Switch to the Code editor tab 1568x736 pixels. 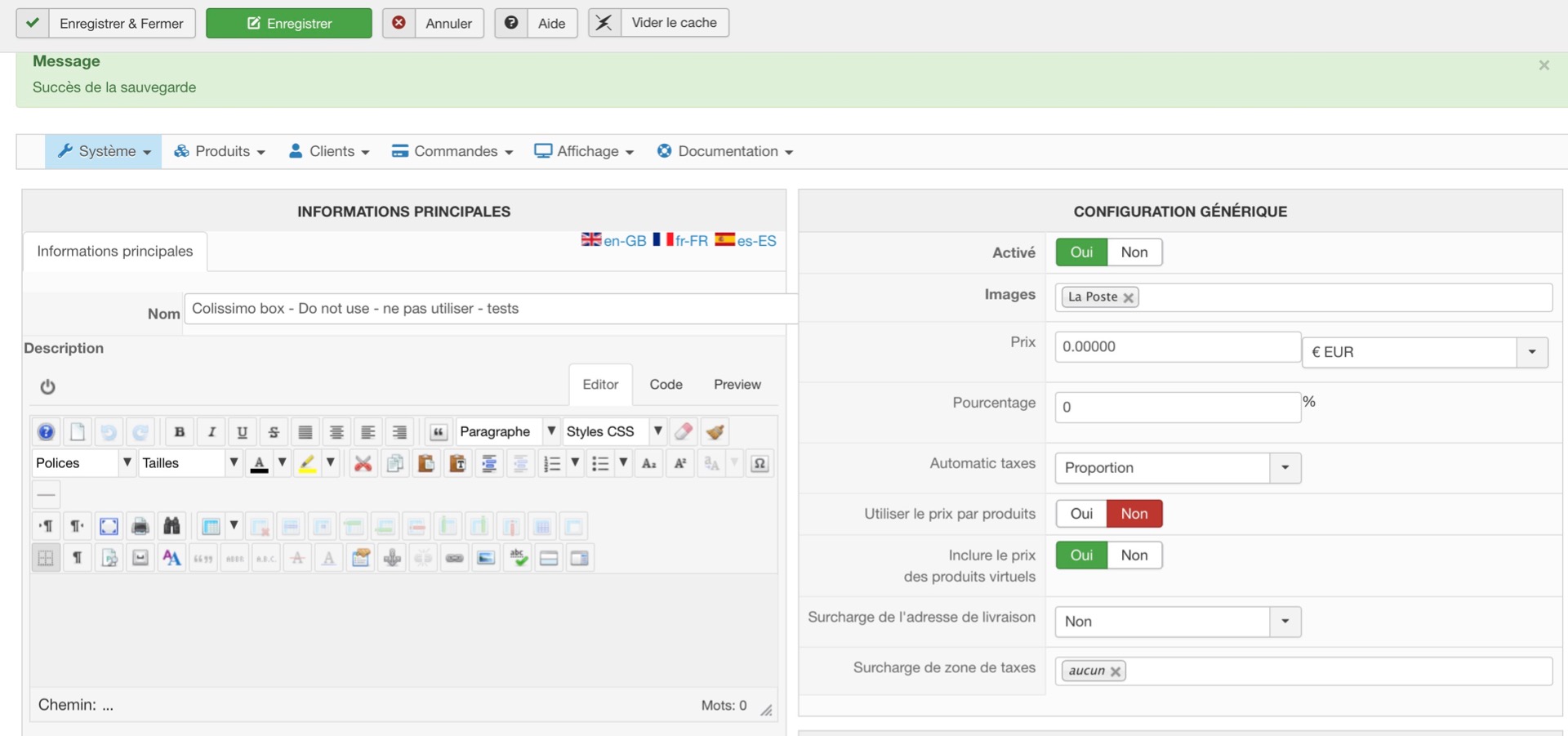point(666,385)
